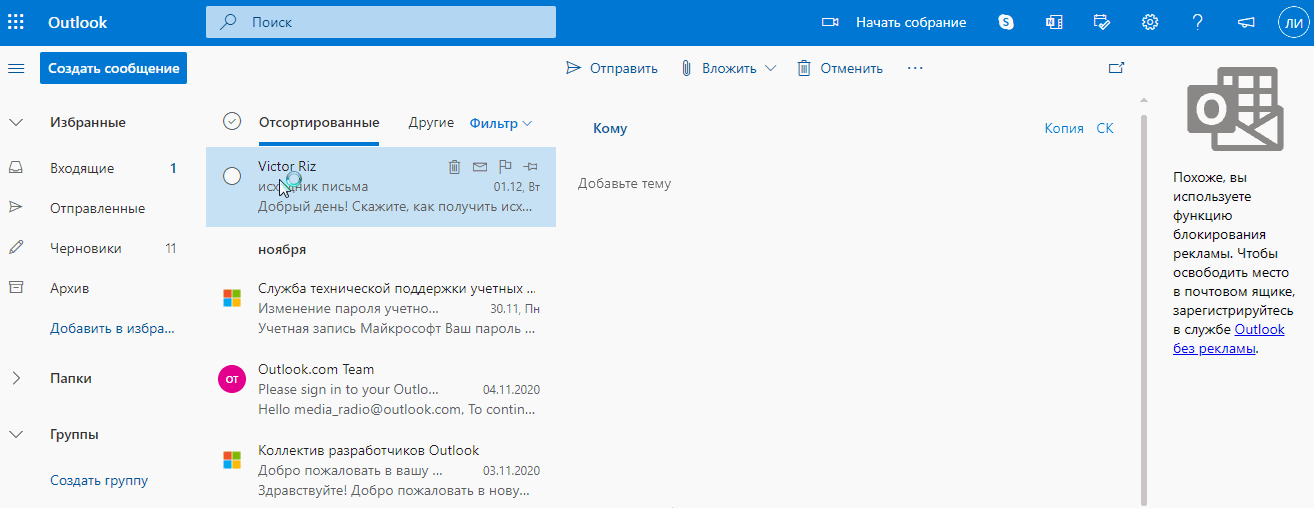Image resolution: width=1314 pixels, height=508 pixels.
Task: Collapse the Группы section
Action: click(16, 434)
